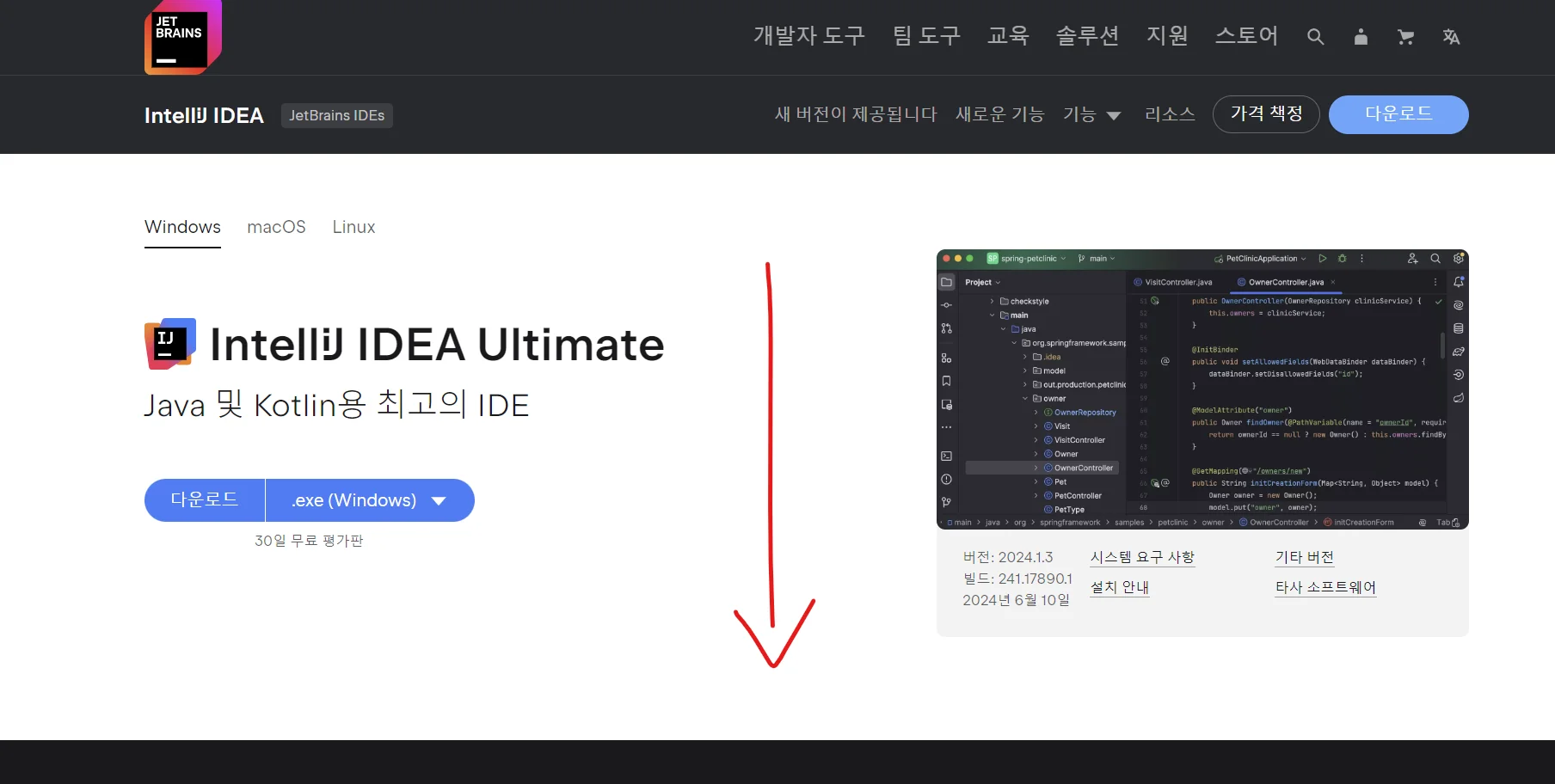Screen dimensions: 1555x784
Task: Click the IDE screenshot thumbnail
Action: coord(1202,389)
